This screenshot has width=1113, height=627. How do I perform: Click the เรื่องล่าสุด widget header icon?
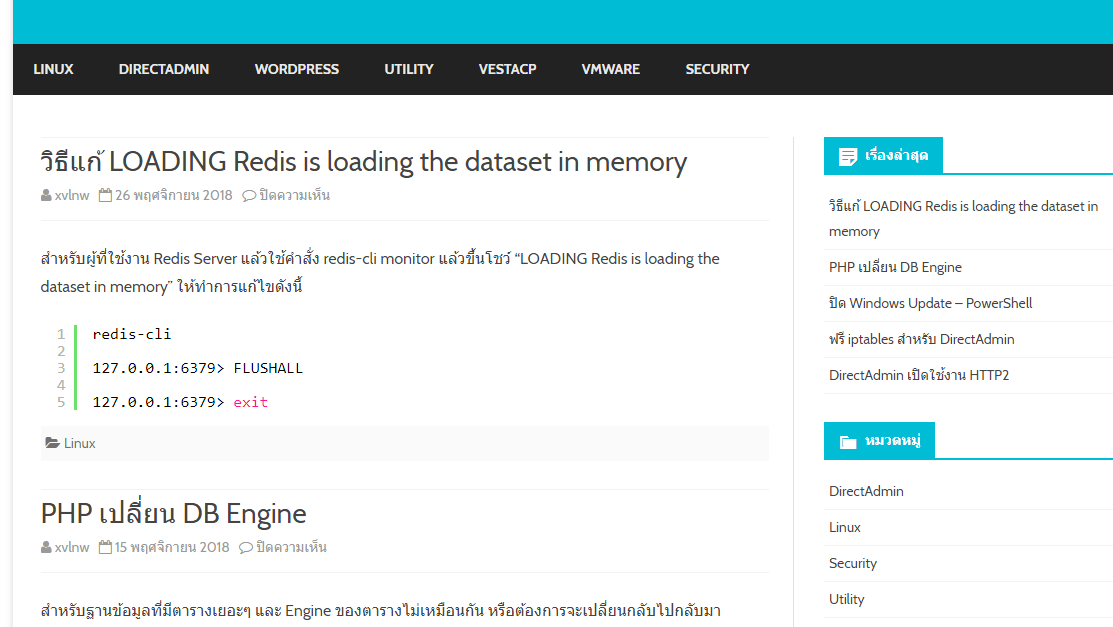(x=848, y=156)
